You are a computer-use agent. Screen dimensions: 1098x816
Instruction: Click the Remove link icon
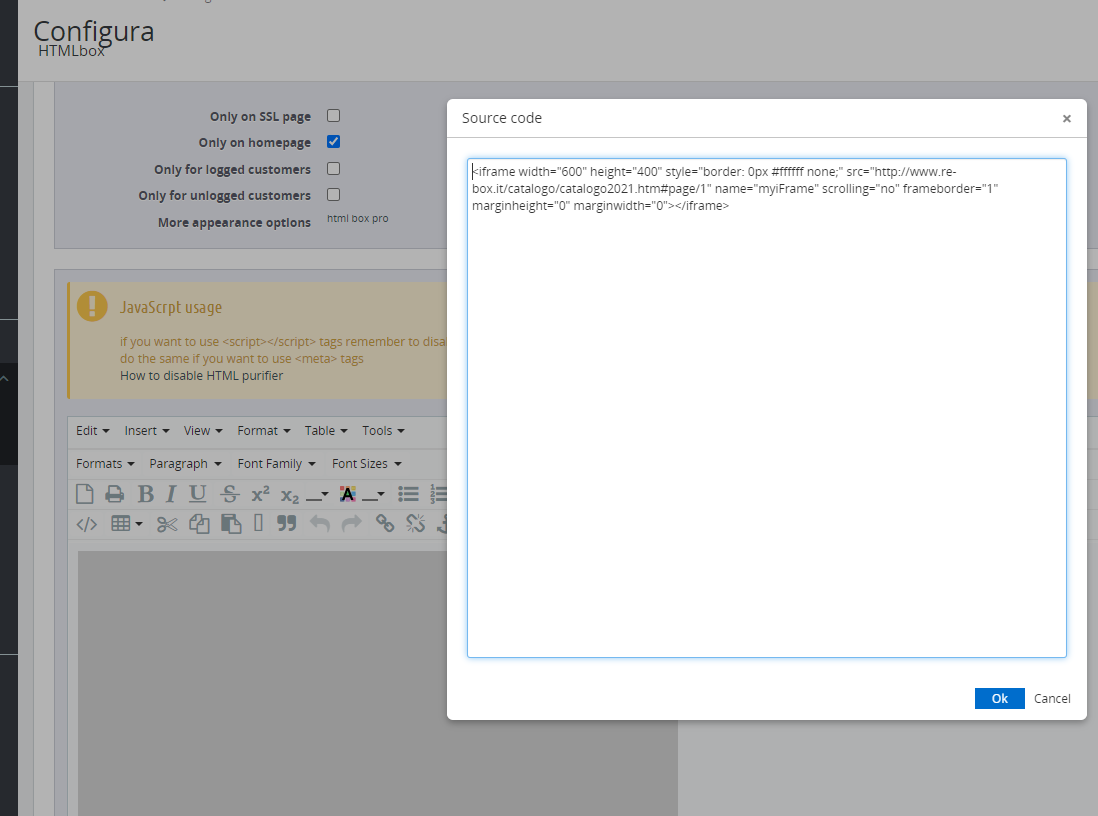(416, 523)
